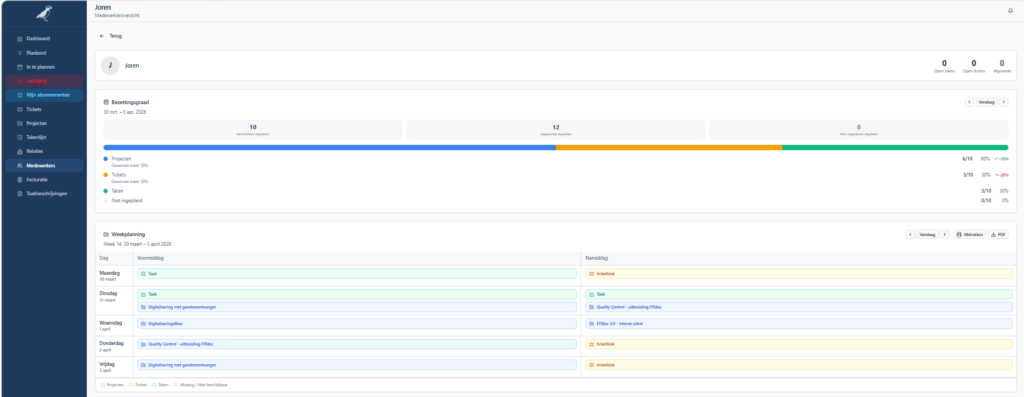This screenshot has height=397, width=1024.
Task: Click the red -20% indicator
Action: pos(1002,175)
